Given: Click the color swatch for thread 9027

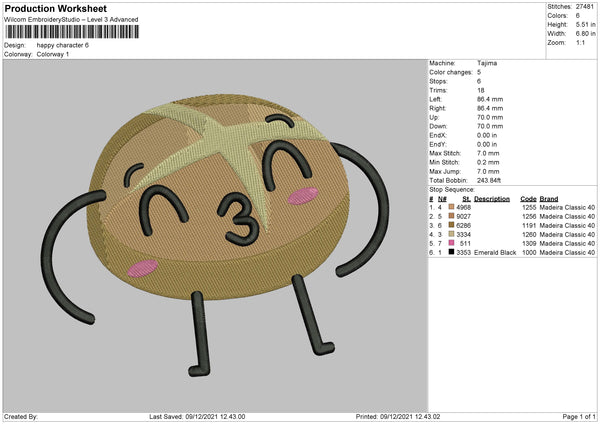Looking at the screenshot, I should tap(451, 216).
